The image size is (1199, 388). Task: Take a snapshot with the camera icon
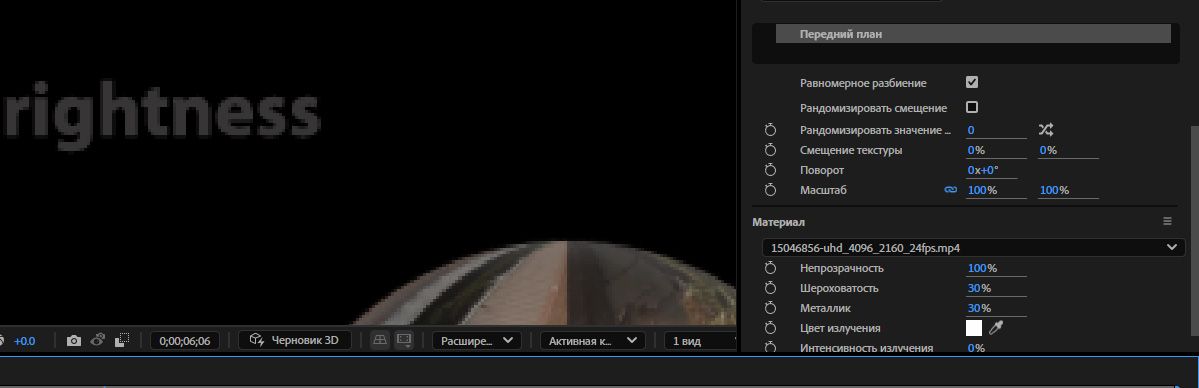coord(73,341)
